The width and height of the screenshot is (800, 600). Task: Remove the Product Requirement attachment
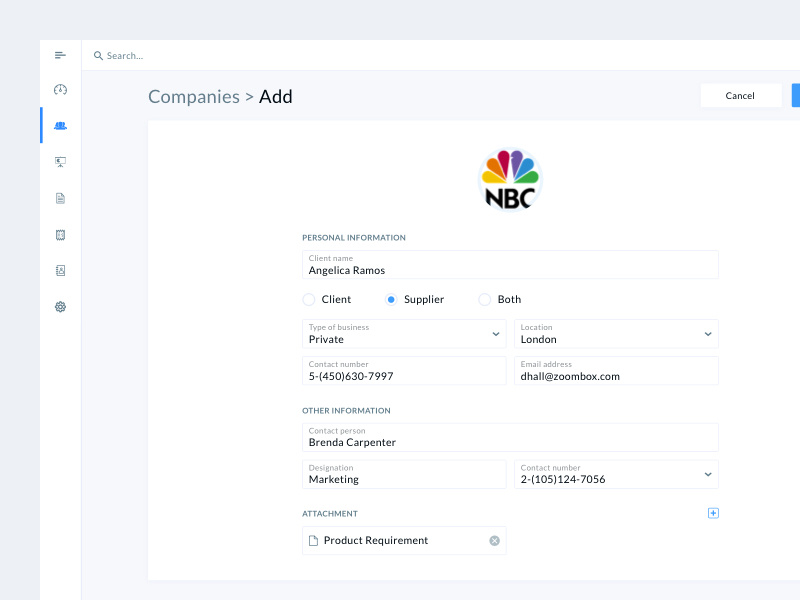click(x=494, y=540)
